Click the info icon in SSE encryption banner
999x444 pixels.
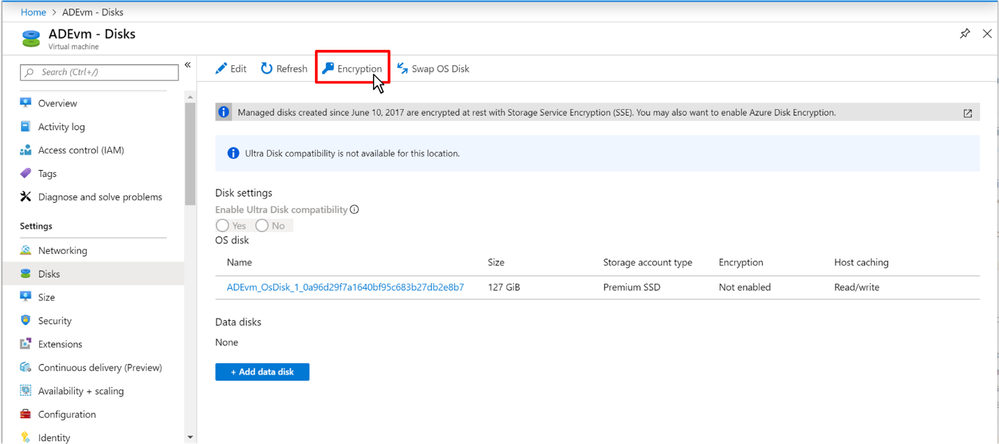[x=223, y=113]
